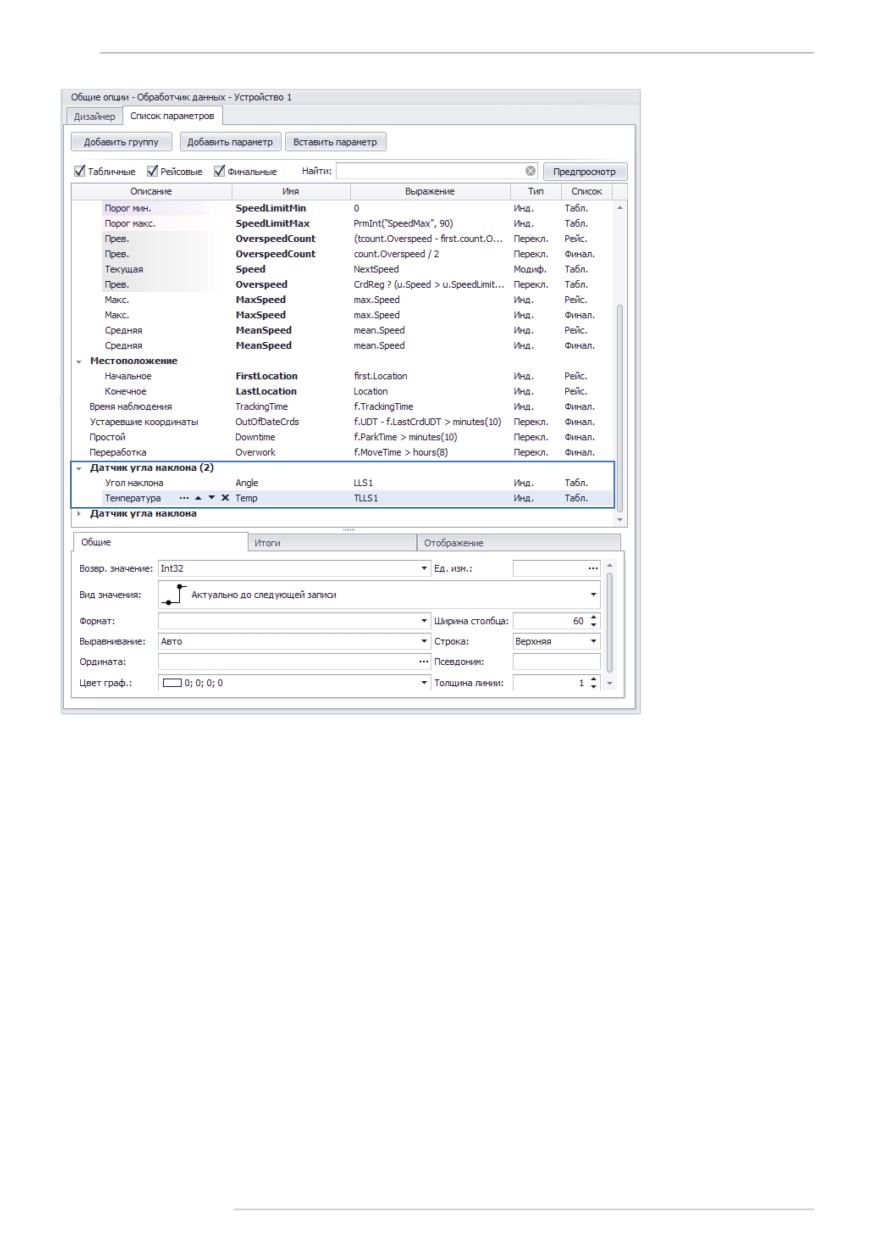Toggle the Финальные checkbox
This screenshot has height=1239, width=872.
click(x=220, y=171)
